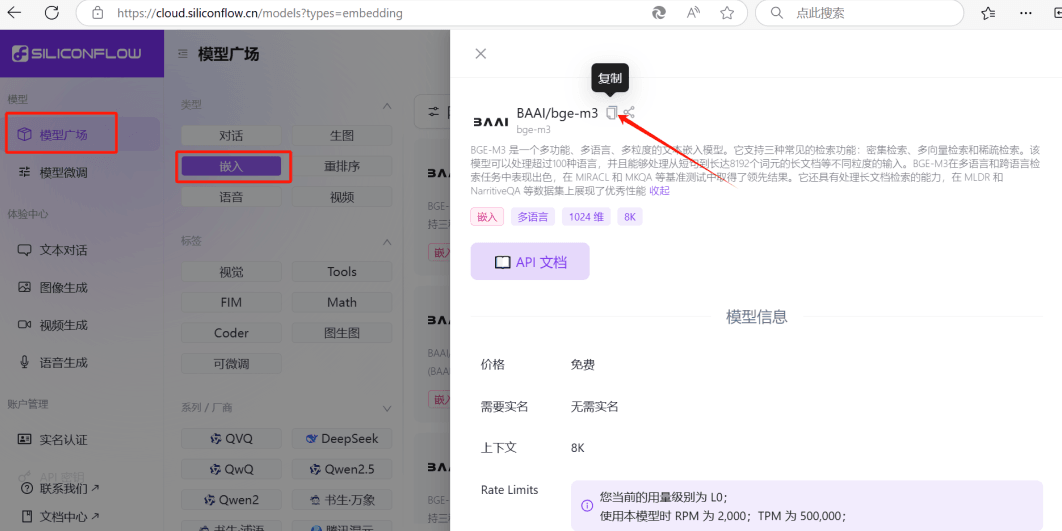Collapse the 类型 filter section
The height and width of the screenshot is (531, 1062).
387,105
